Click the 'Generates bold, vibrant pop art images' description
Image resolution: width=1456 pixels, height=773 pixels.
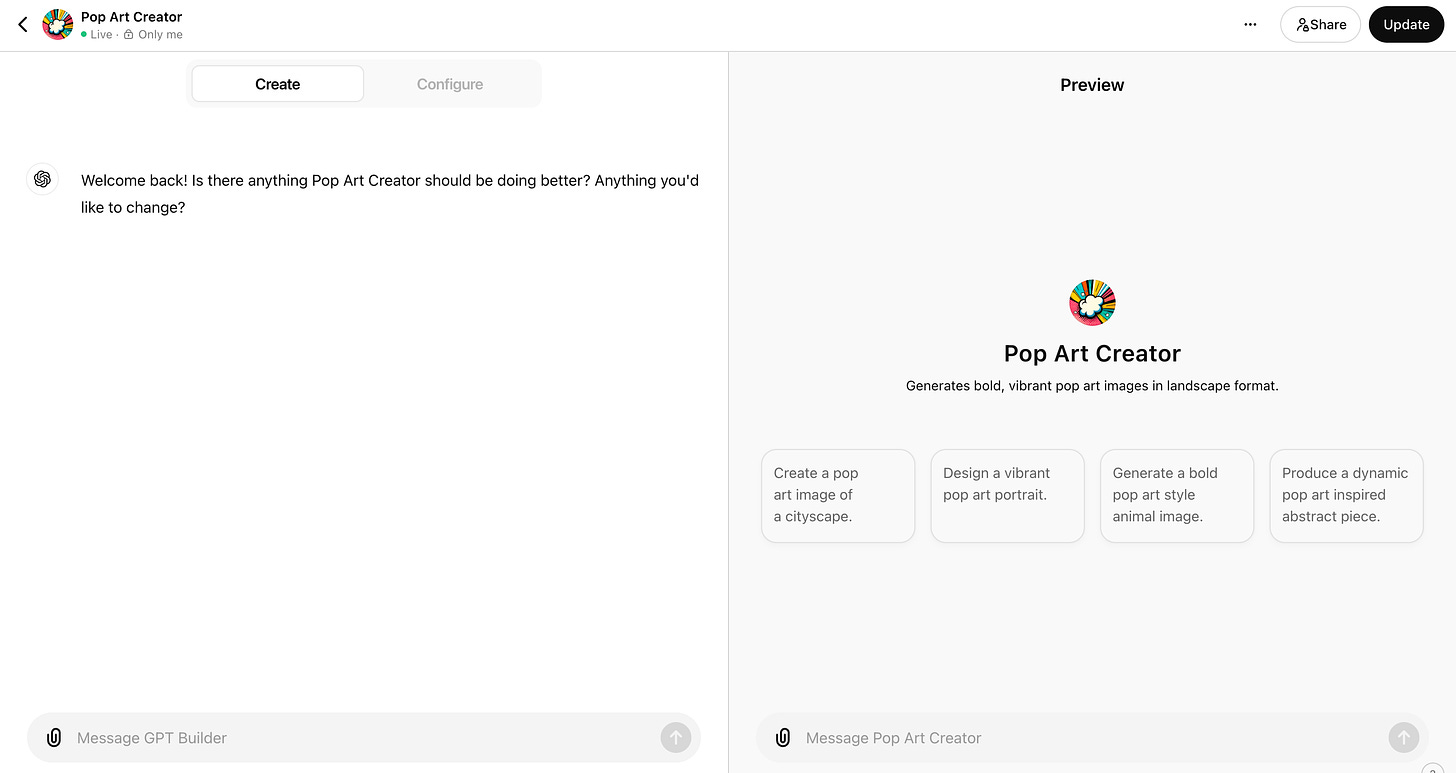pos(1092,385)
